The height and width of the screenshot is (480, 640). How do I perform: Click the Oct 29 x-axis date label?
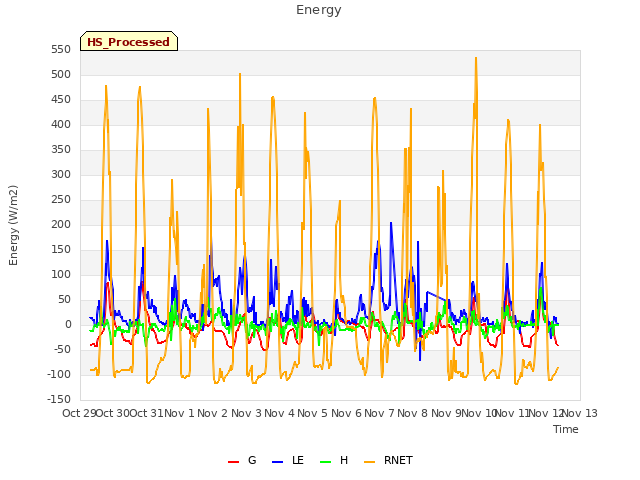coord(80,413)
